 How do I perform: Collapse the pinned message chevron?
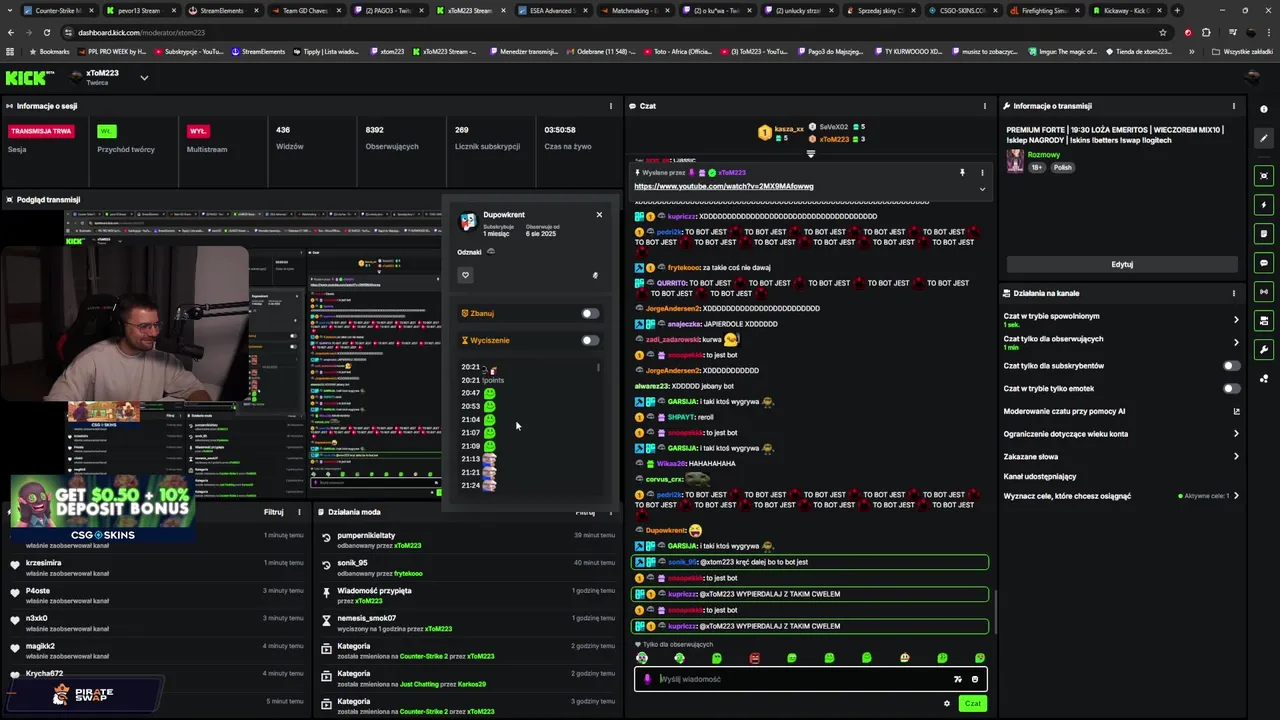point(982,188)
